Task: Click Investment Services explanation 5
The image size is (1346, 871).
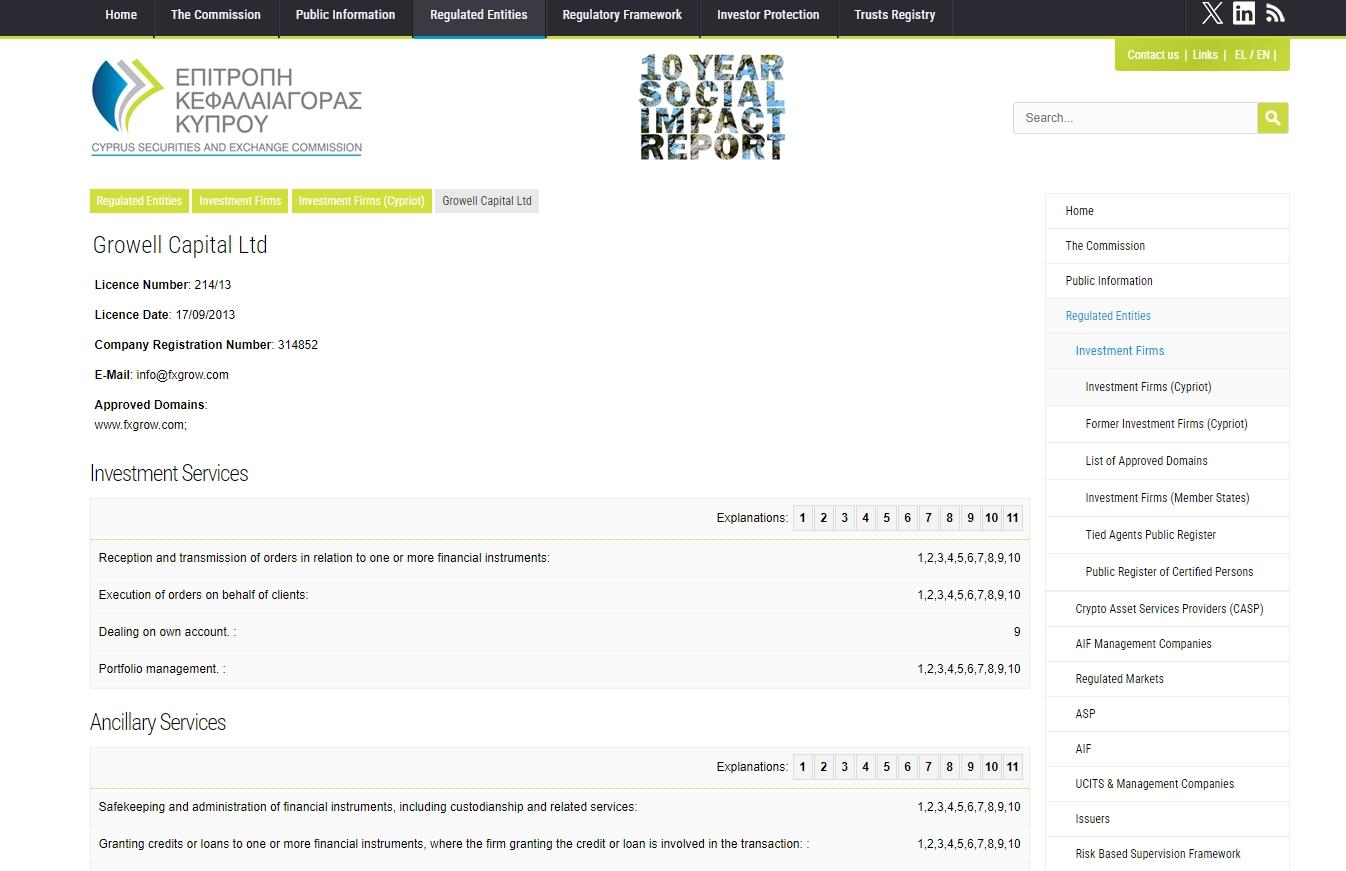Action: point(886,518)
